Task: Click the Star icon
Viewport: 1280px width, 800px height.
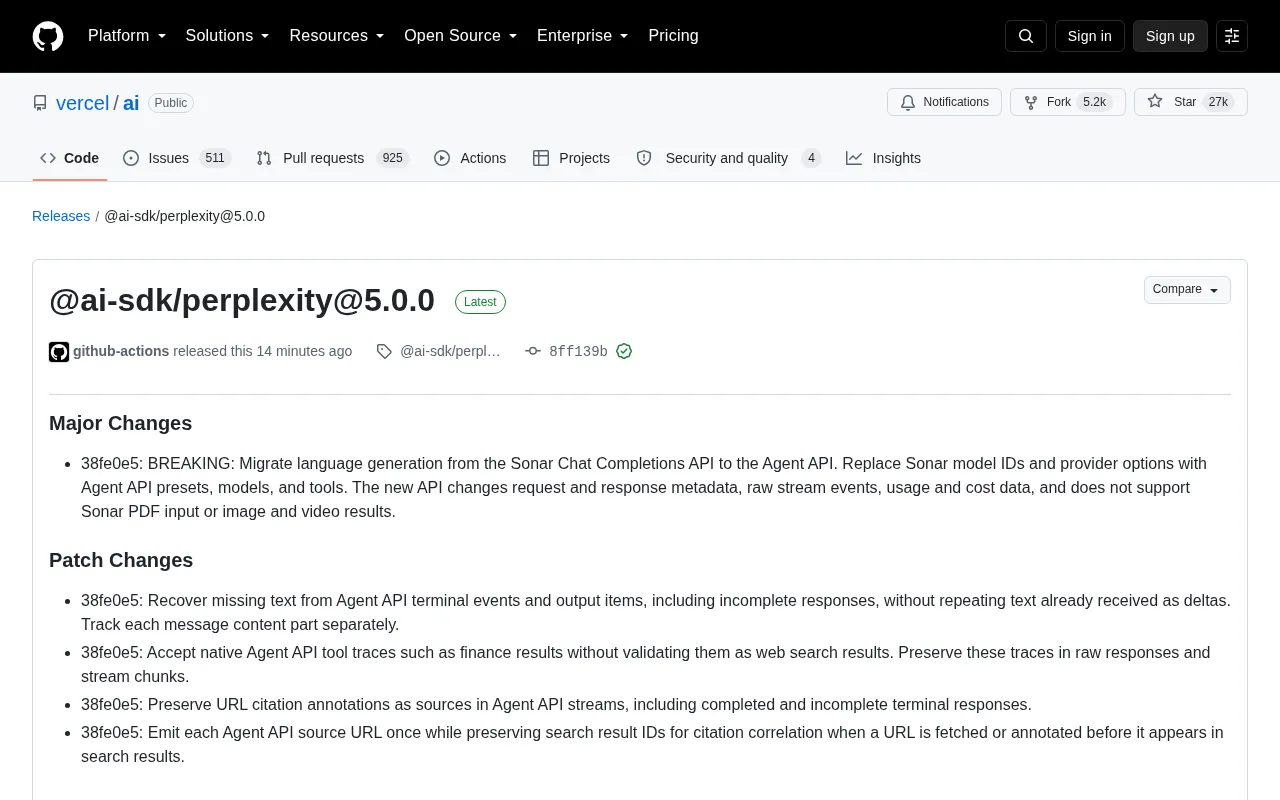Action: pyautogui.click(x=1155, y=102)
